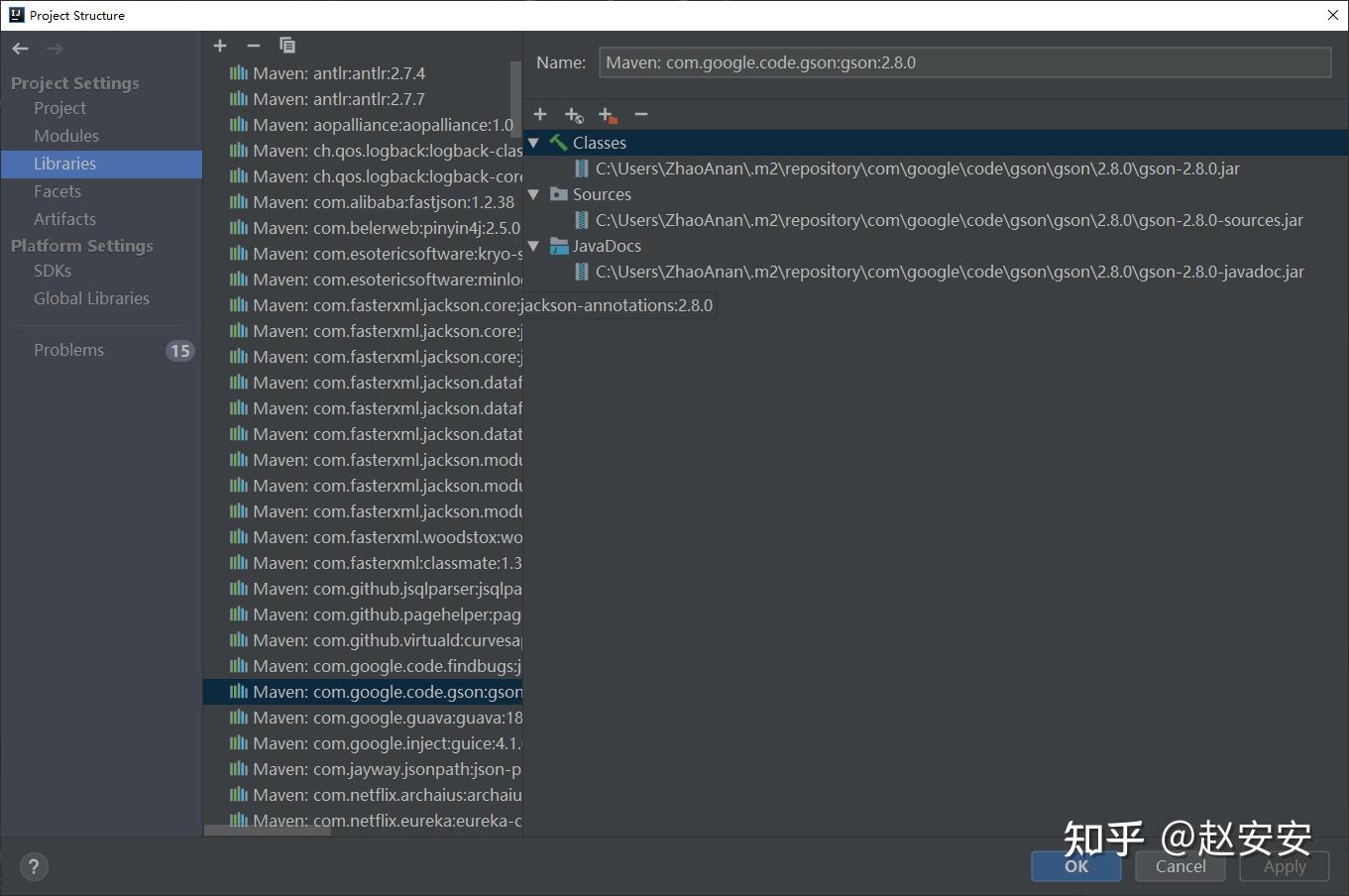This screenshot has width=1349, height=896.
Task: Click the Apply button
Action: 1285,866
